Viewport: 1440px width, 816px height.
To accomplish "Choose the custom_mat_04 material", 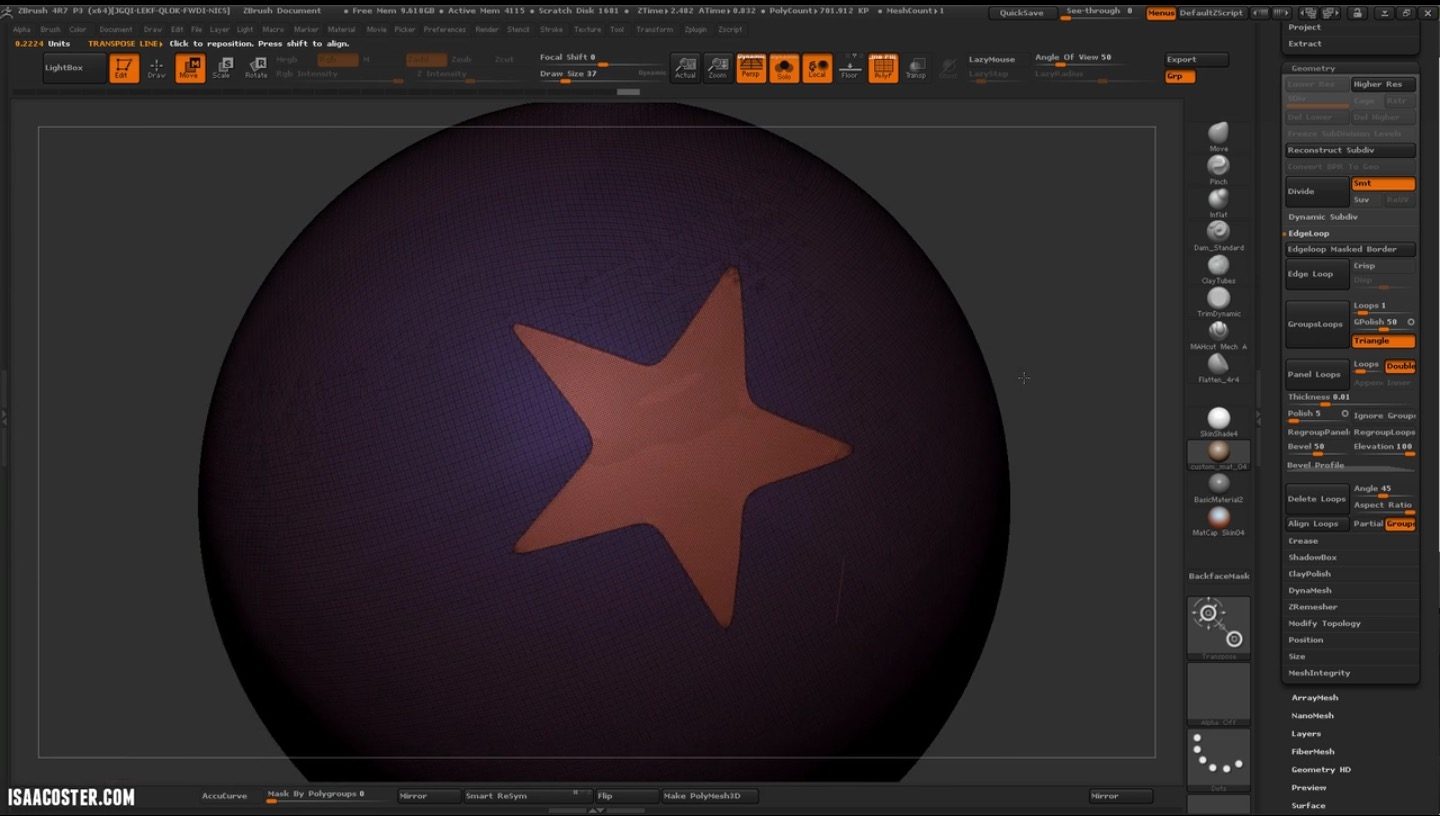I will (1218, 454).
